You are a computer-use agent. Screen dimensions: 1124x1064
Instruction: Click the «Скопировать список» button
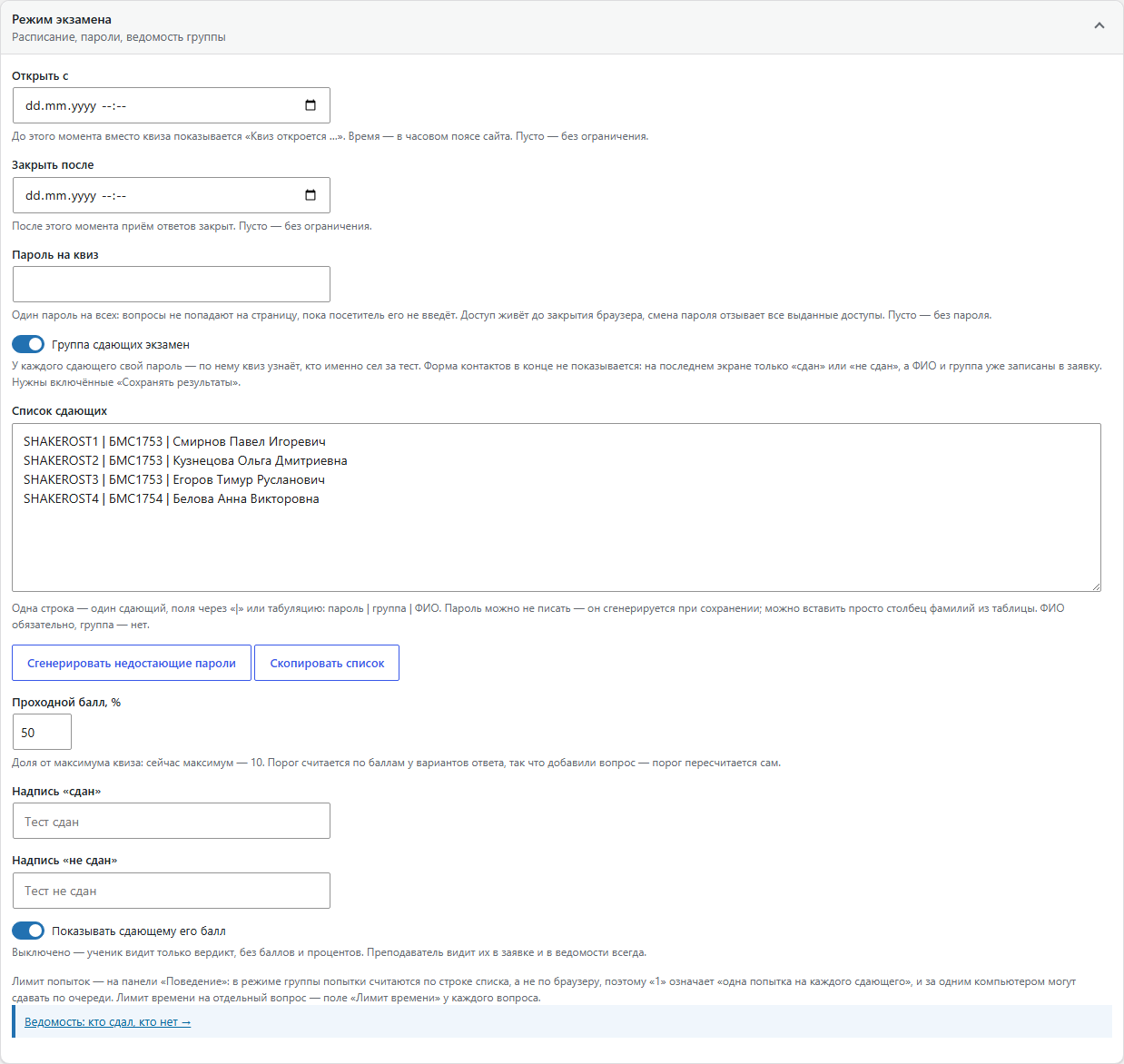327,663
